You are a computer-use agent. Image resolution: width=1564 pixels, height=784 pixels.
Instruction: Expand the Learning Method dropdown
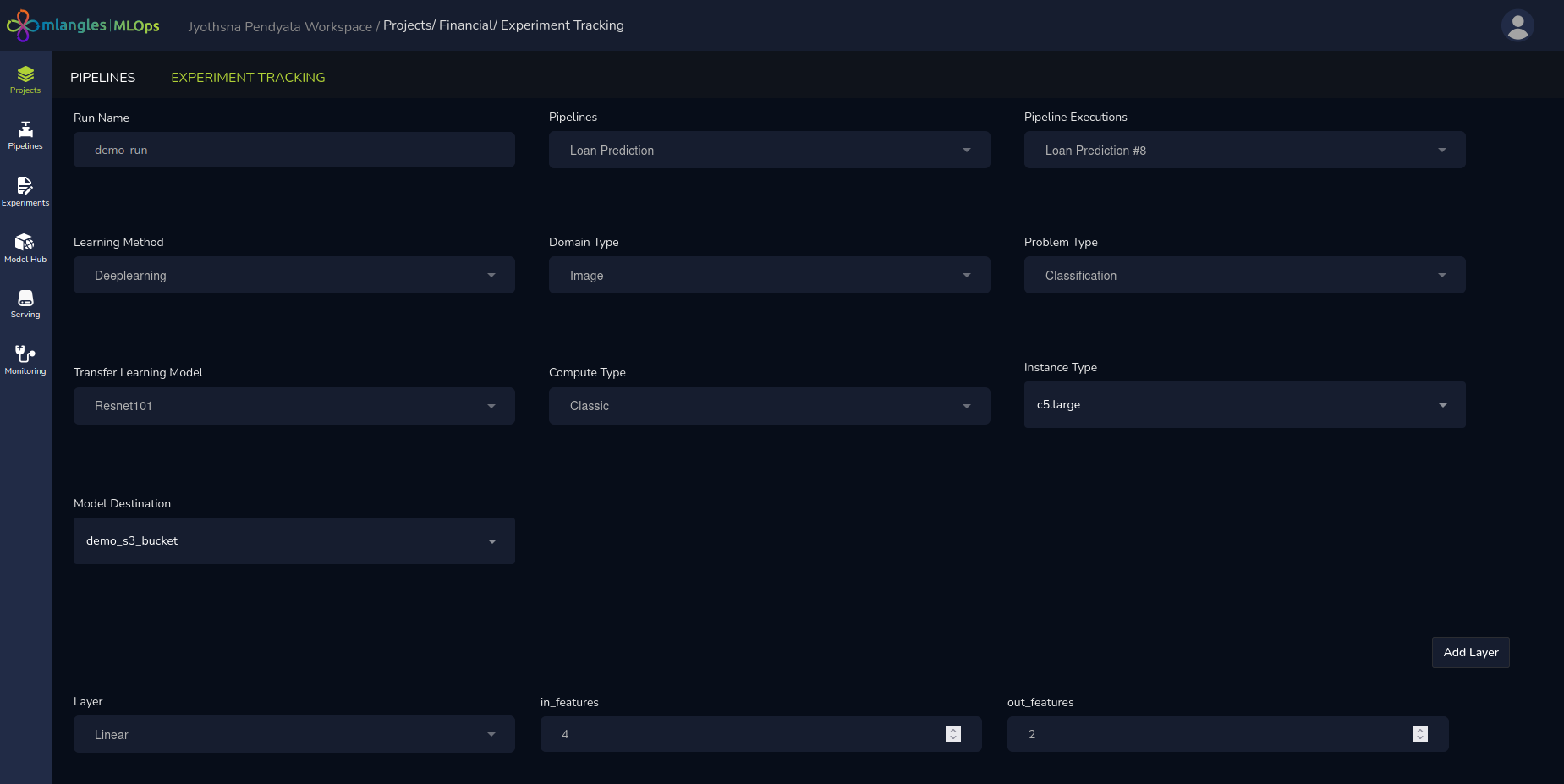click(294, 275)
